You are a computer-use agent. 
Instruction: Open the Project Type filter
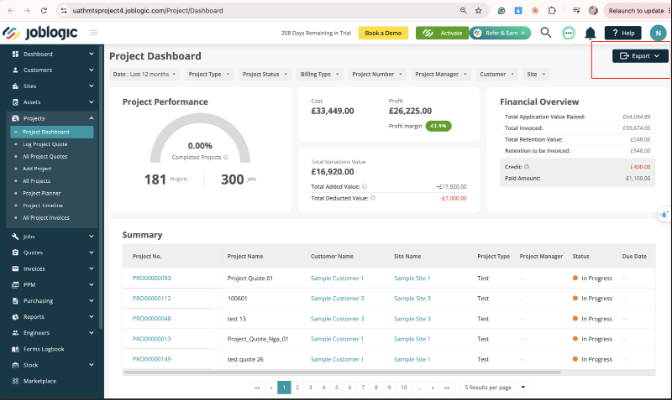point(209,74)
